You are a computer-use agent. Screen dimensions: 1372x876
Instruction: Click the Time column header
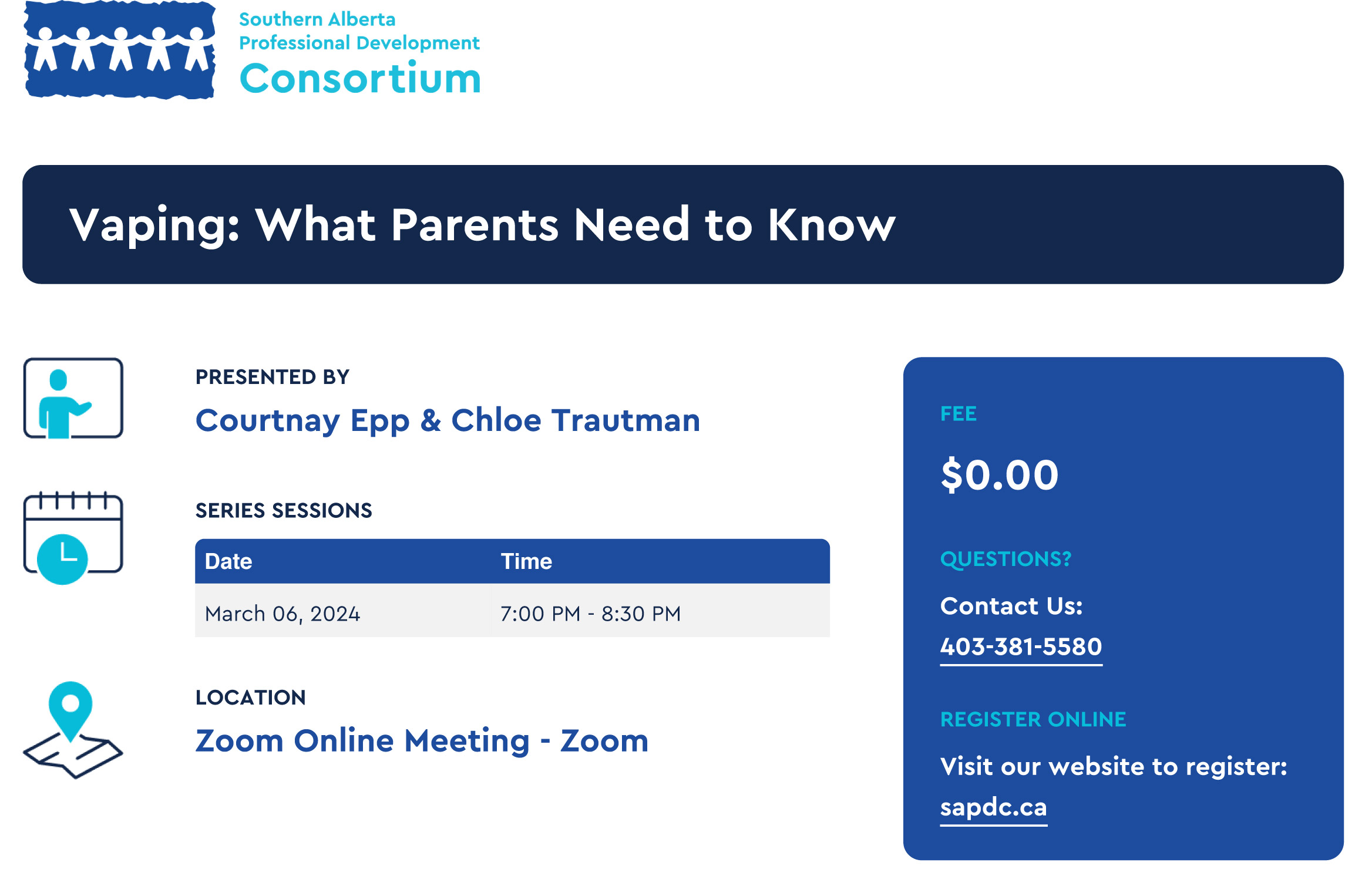pyautogui.click(x=526, y=561)
